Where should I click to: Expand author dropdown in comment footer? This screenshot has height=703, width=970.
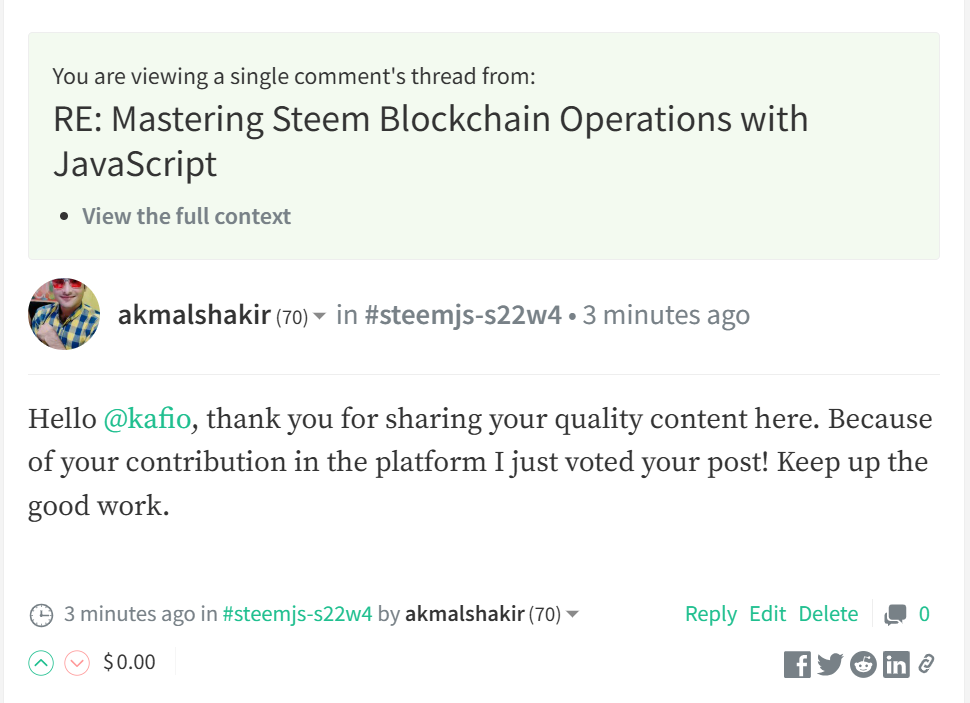pos(572,615)
